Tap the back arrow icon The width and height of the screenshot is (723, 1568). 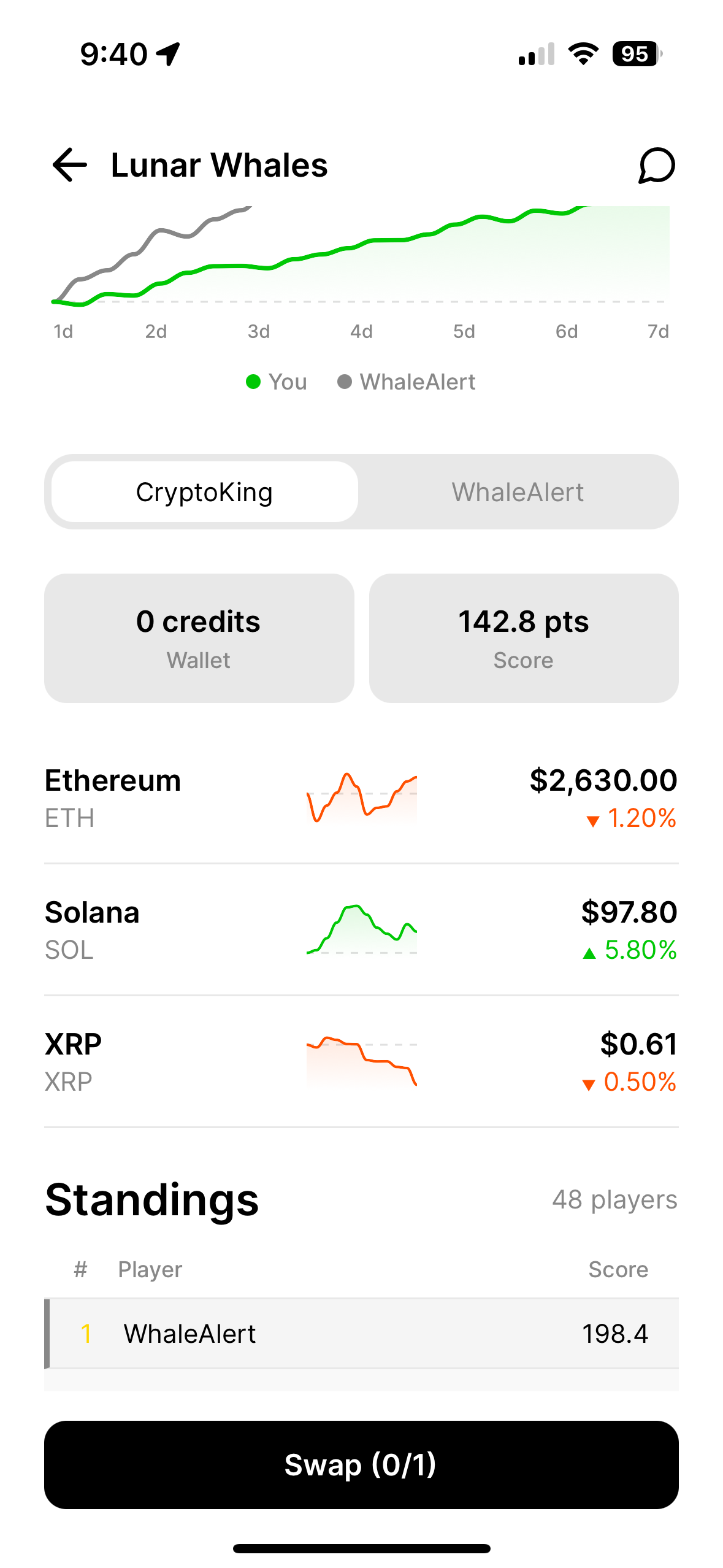[70, 165]
